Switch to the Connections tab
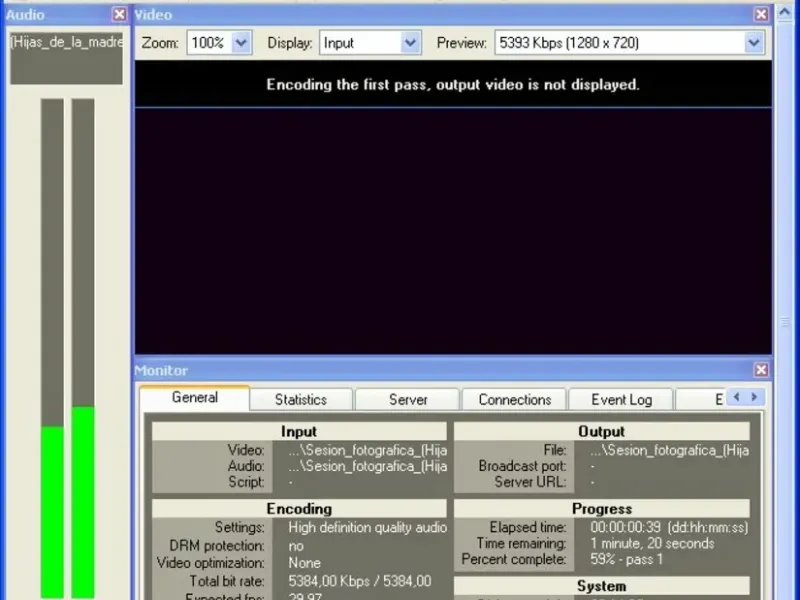800x600 pixels. click(514, 399)
